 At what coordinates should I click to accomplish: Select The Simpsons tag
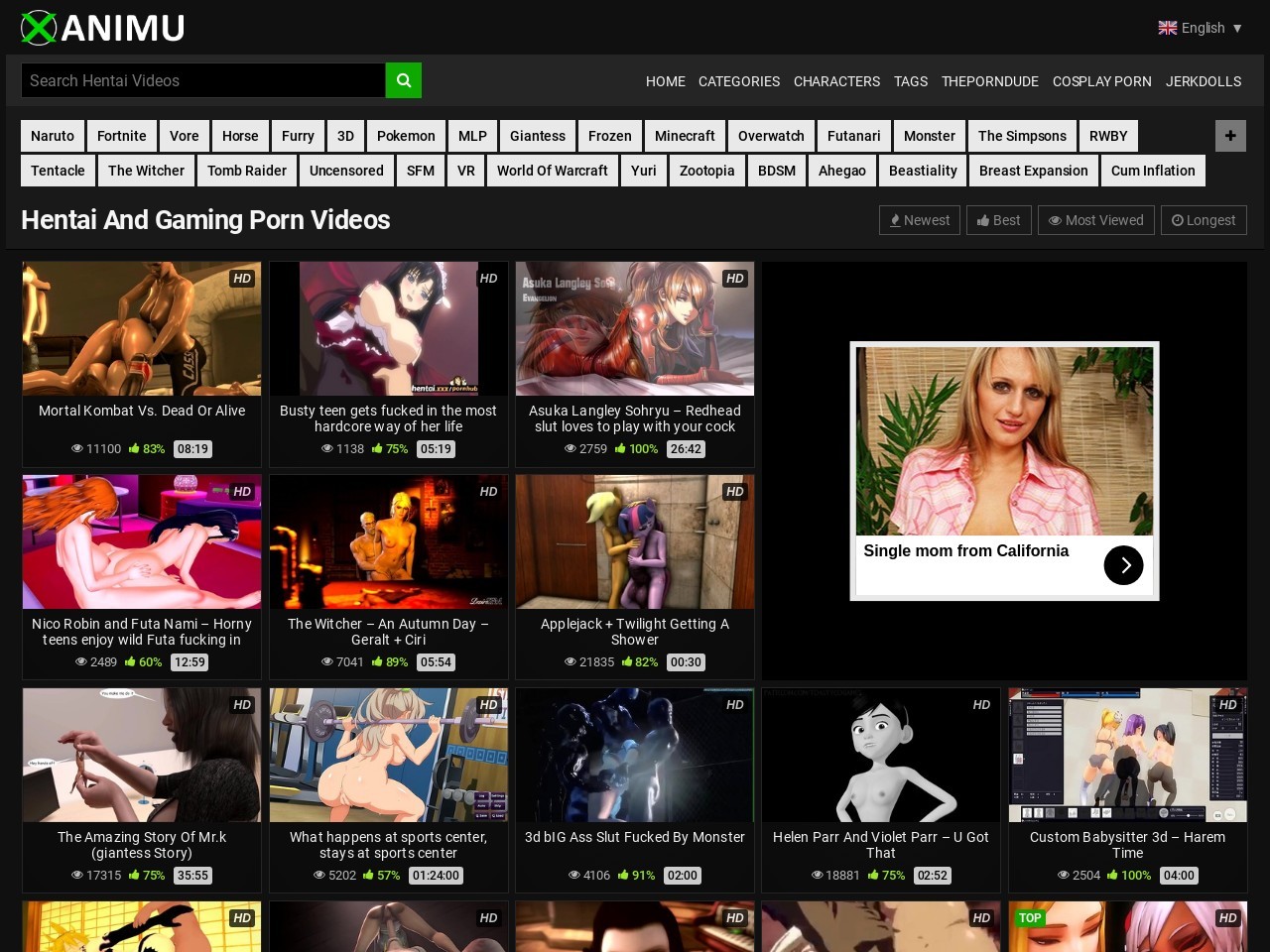coord(1022,136)
